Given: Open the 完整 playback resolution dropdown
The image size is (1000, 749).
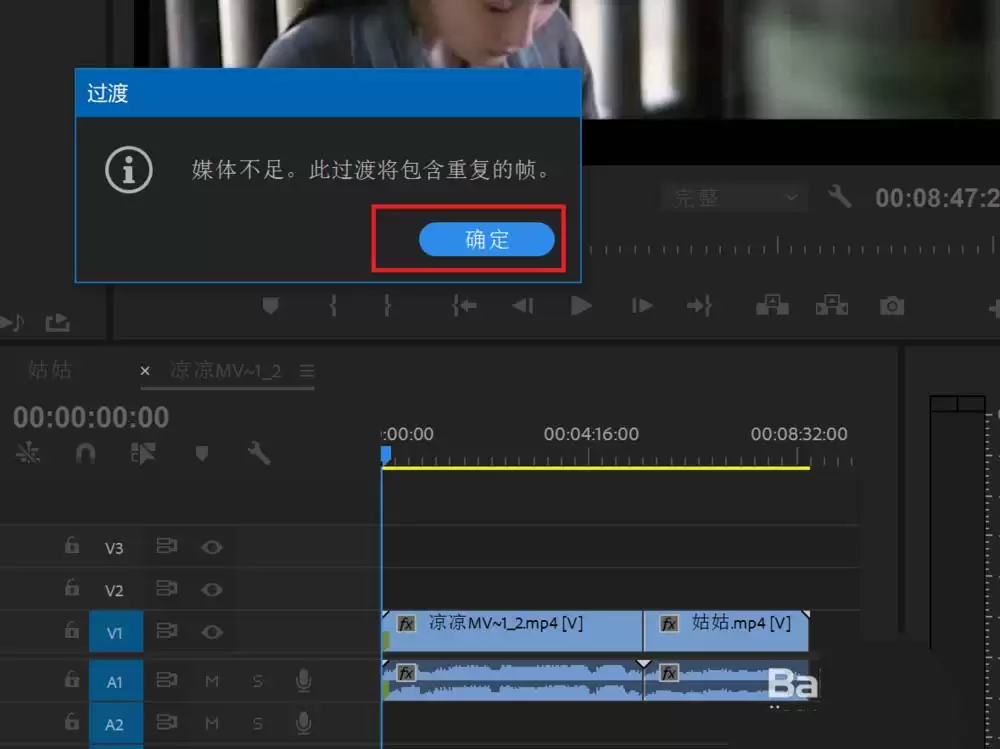Looking at the screenshot, I should 735,197.
